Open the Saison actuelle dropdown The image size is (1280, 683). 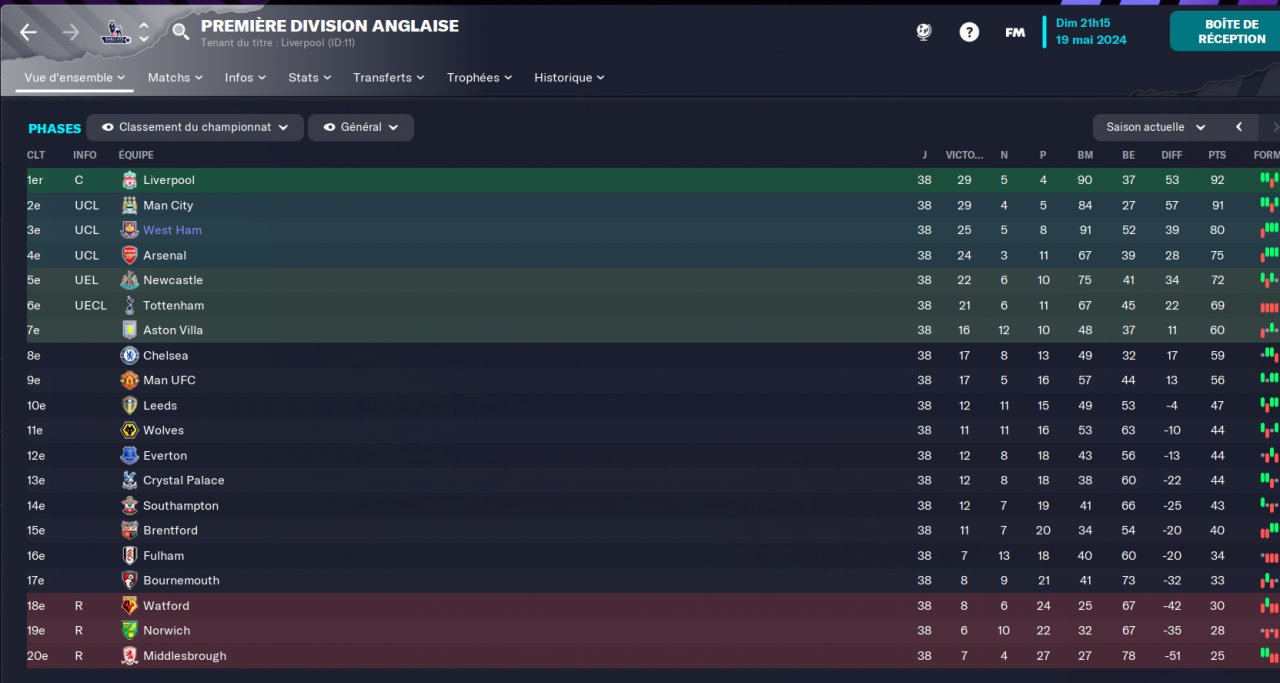click(x=1157, y=127)
